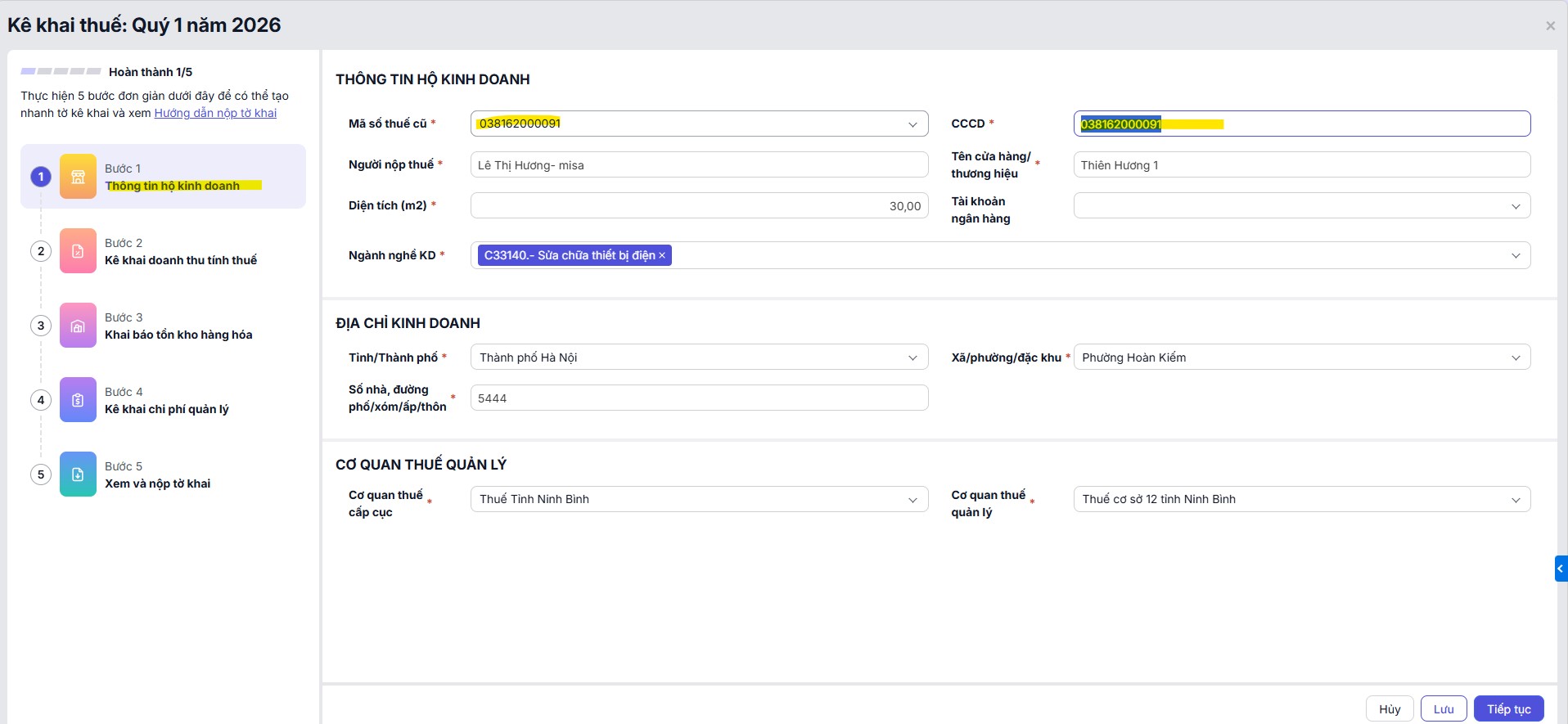1568x724 pixels.
Task: Click the Step 5 submit declaration icon
Action: pos(78,474)
